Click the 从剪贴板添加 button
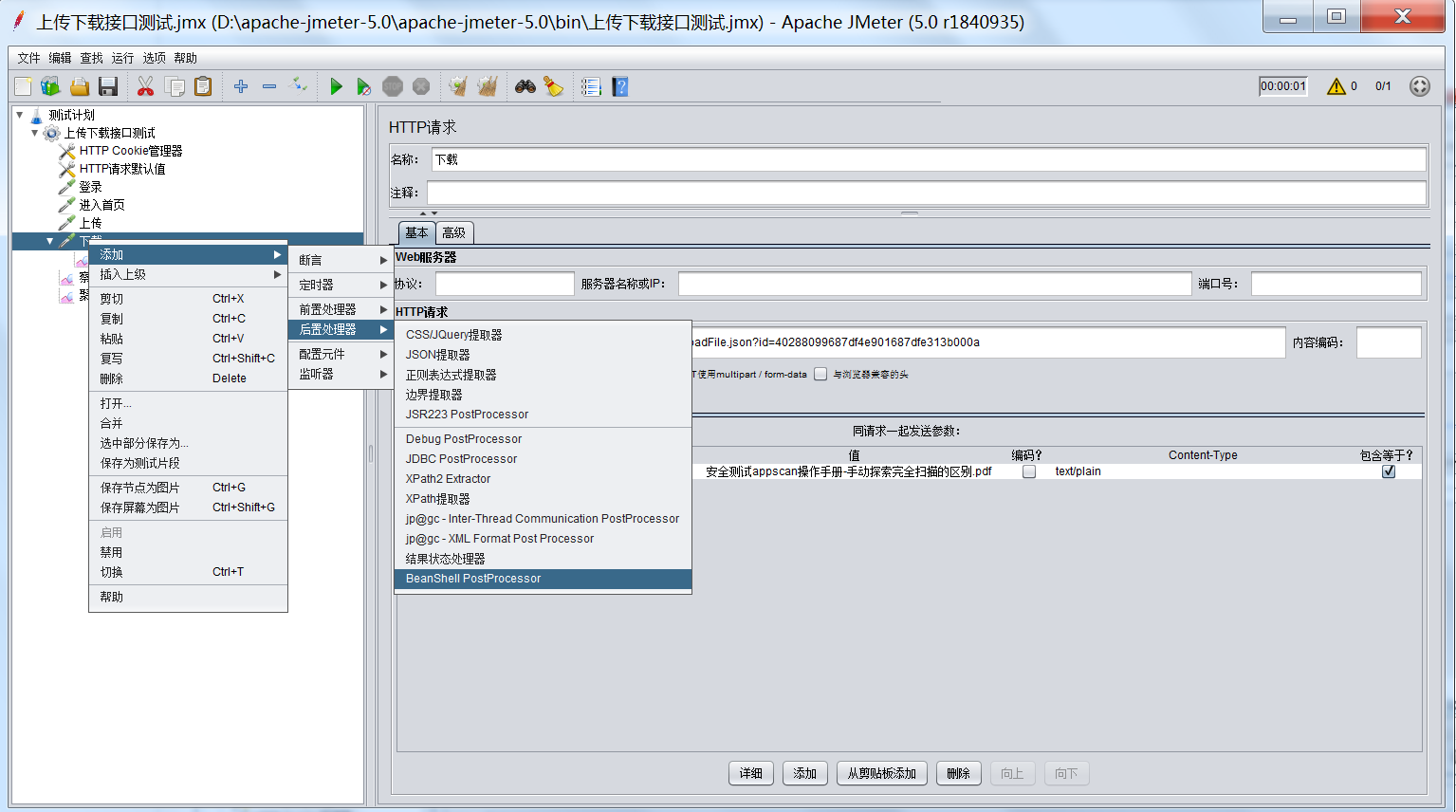This screenshot has width=1456, height=812. [882, 773]
